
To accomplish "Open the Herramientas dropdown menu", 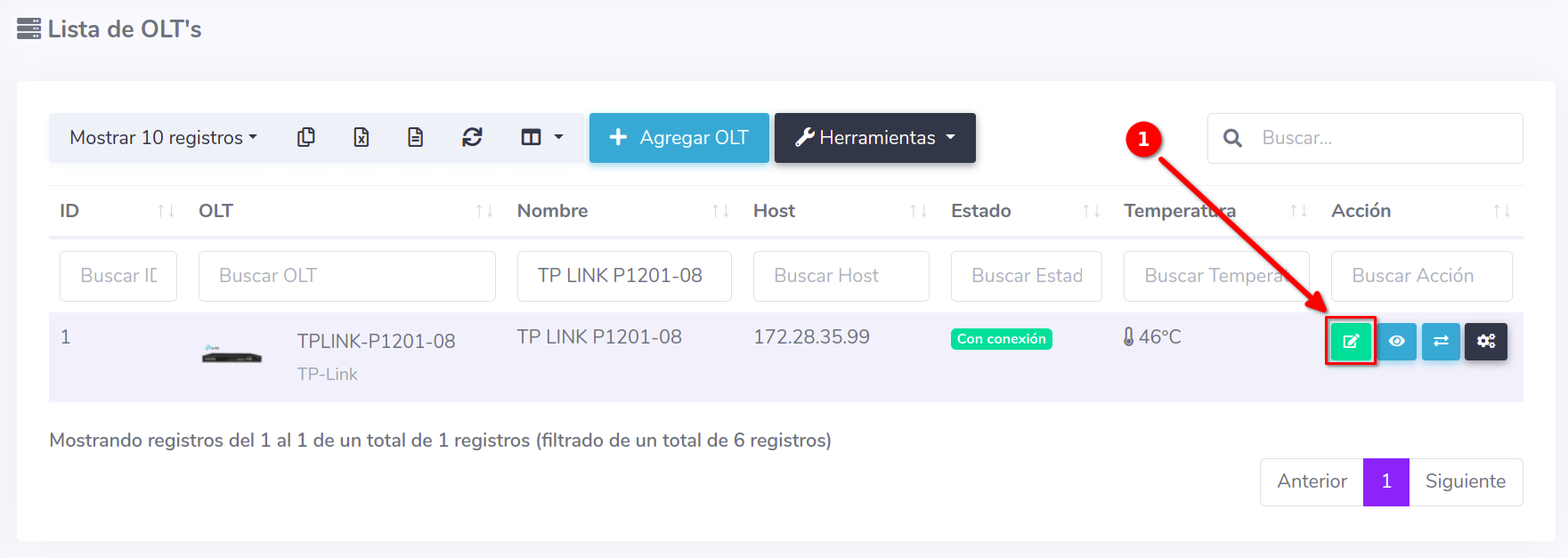I will (874, 137).
